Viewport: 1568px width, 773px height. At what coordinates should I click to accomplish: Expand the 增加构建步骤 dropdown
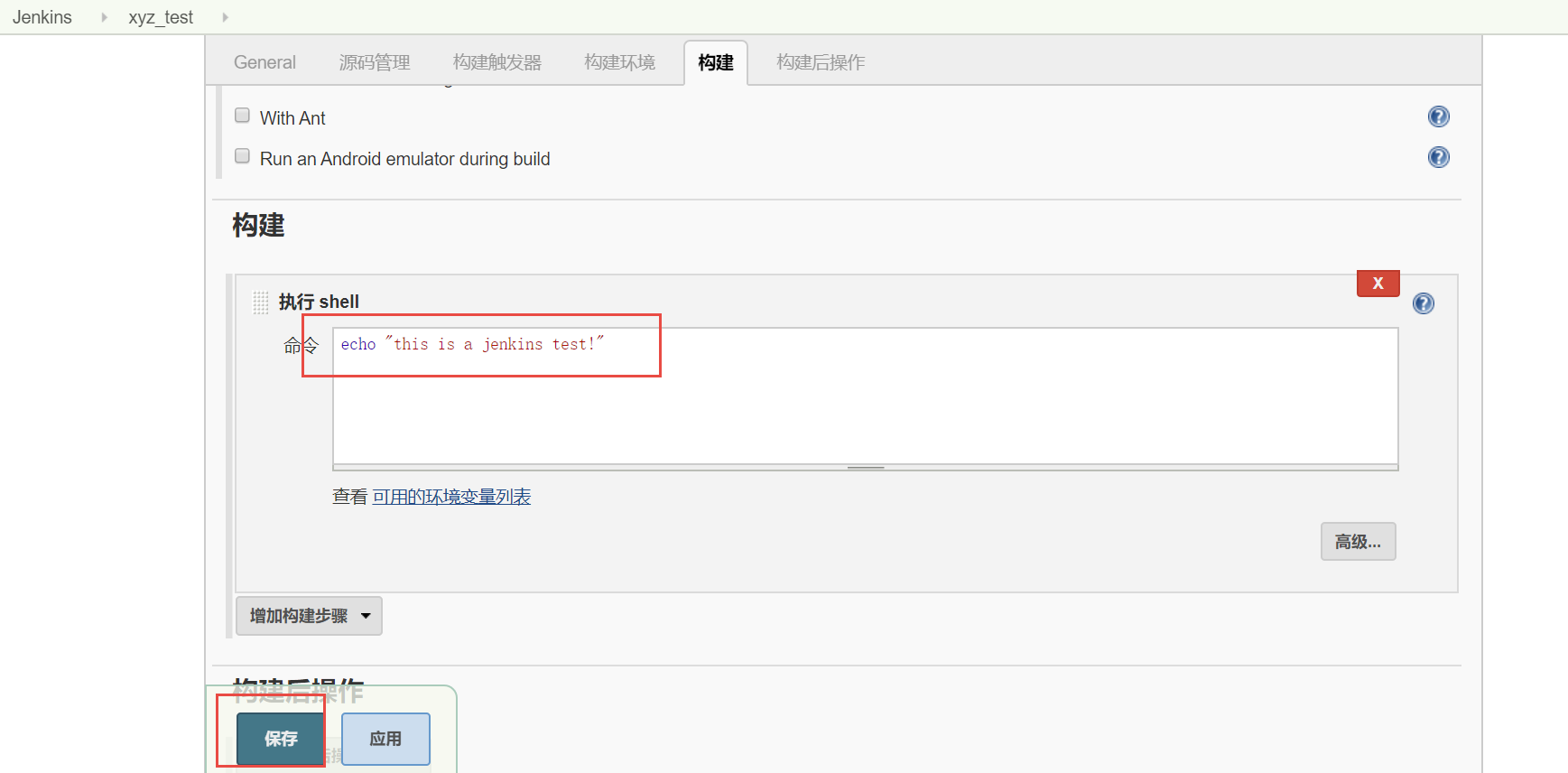(309, 616)
